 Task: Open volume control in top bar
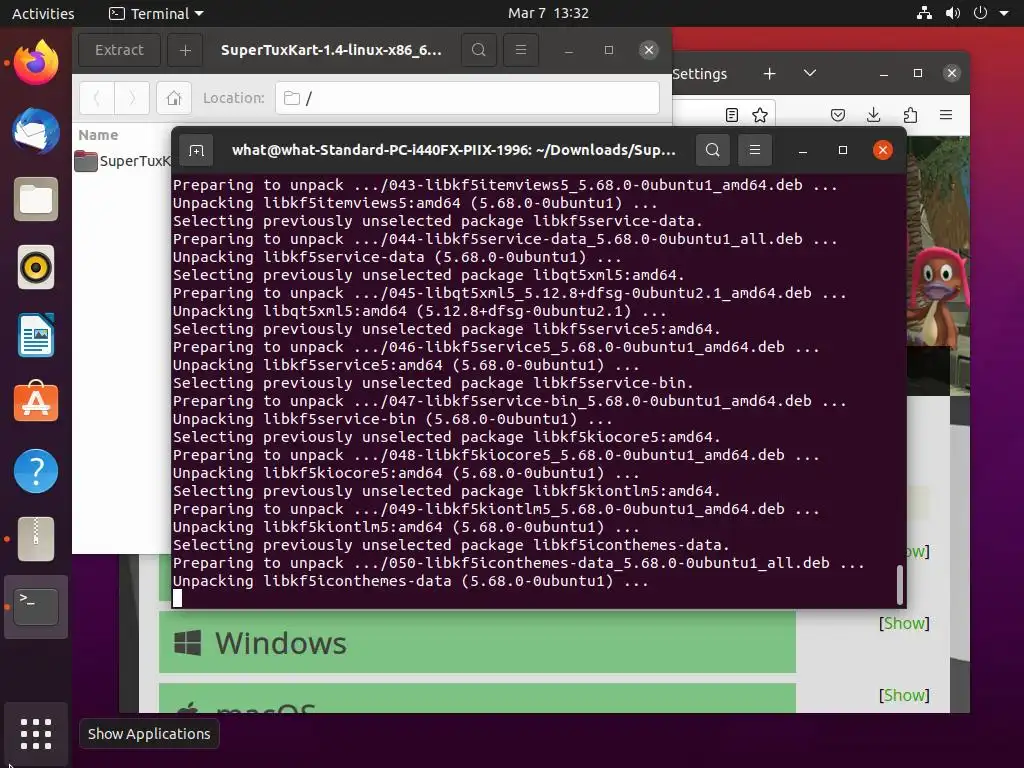coord(953,13)
